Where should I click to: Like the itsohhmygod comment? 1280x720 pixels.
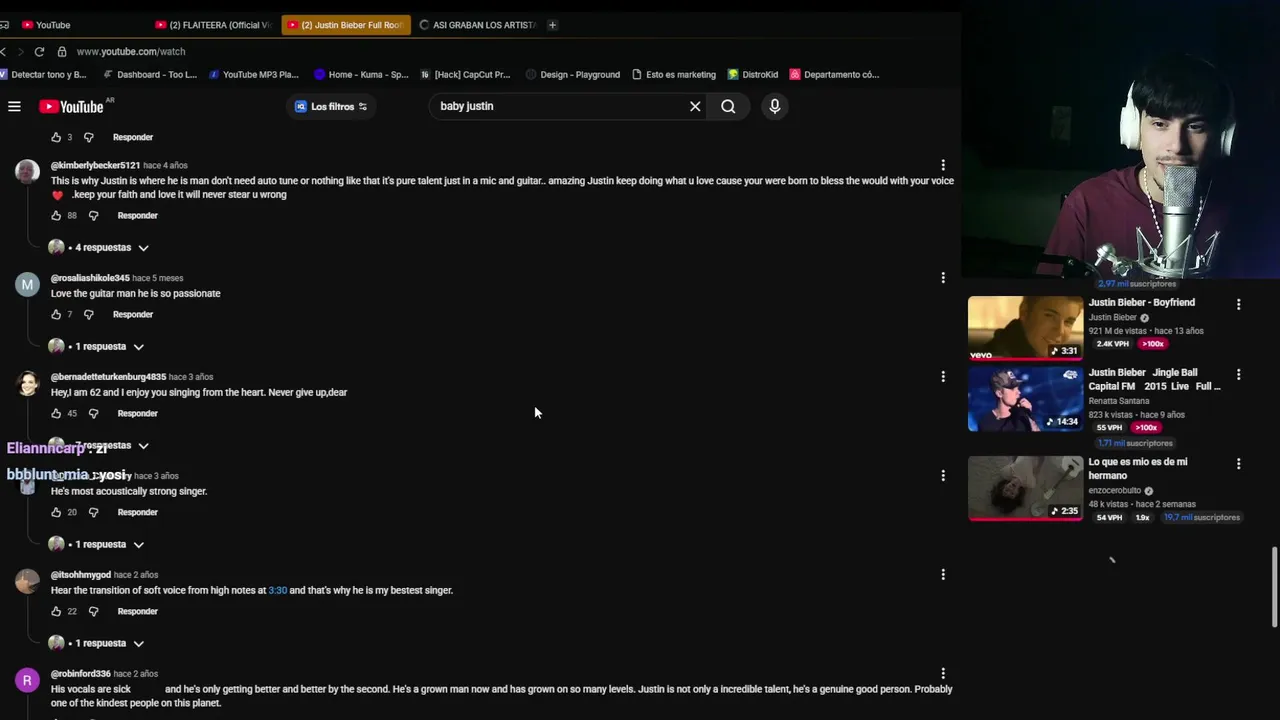[x=56, y=611]
